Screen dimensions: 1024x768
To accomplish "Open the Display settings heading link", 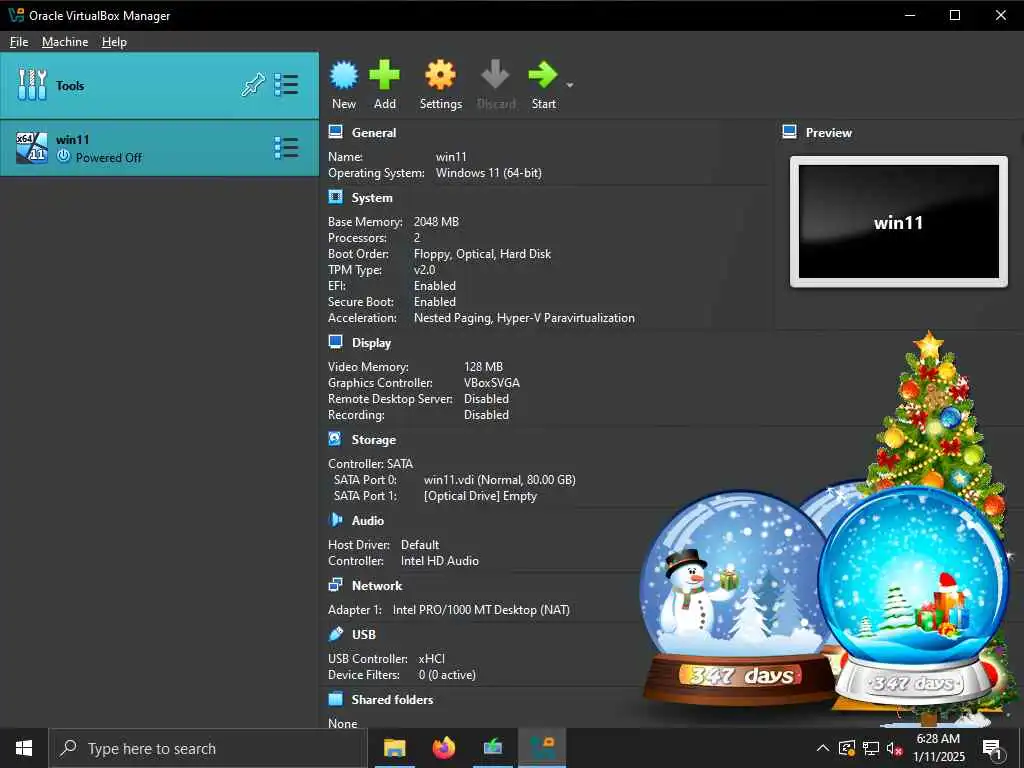I will tap(372, 343).
